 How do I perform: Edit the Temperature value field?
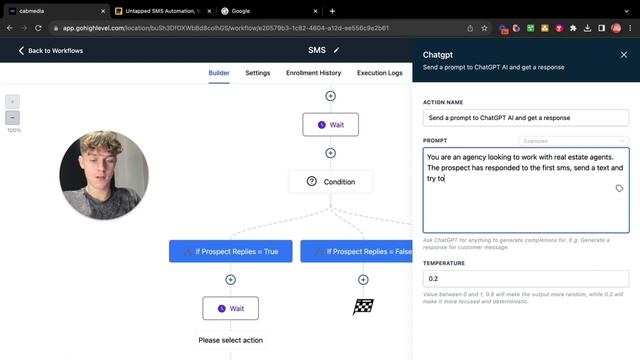coord(526,279)
